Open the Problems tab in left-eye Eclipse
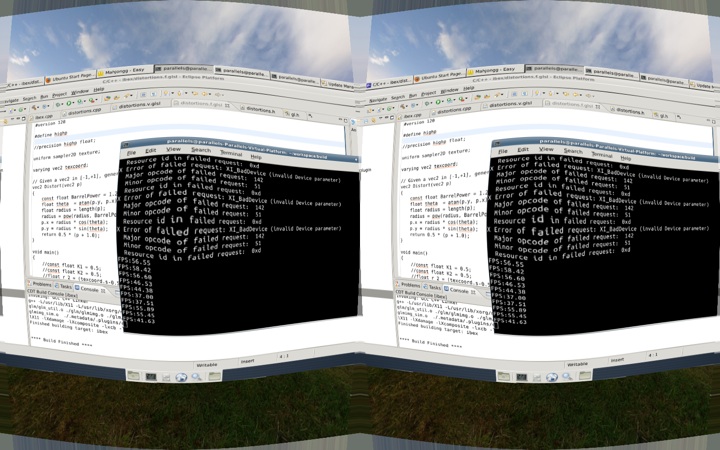This screenshot has height=450, width=720. [41, 284]
